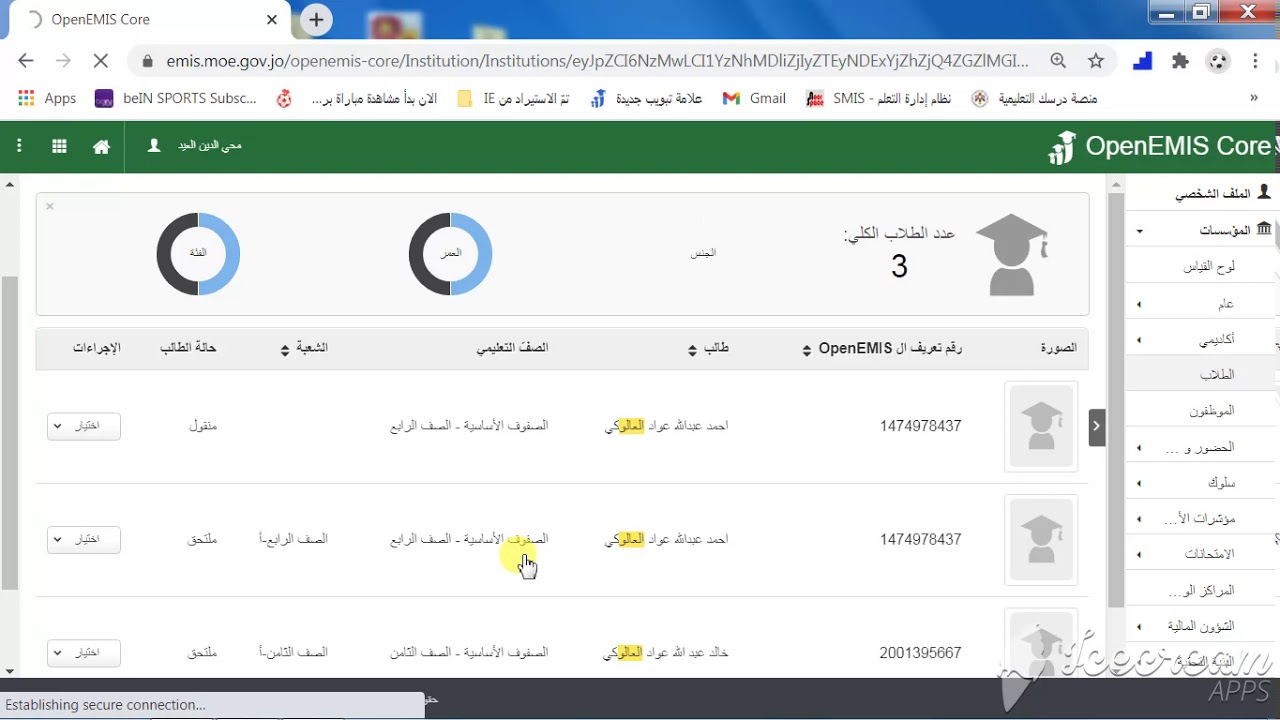Expand الامتحانات sidebar item

point(1201,554)
